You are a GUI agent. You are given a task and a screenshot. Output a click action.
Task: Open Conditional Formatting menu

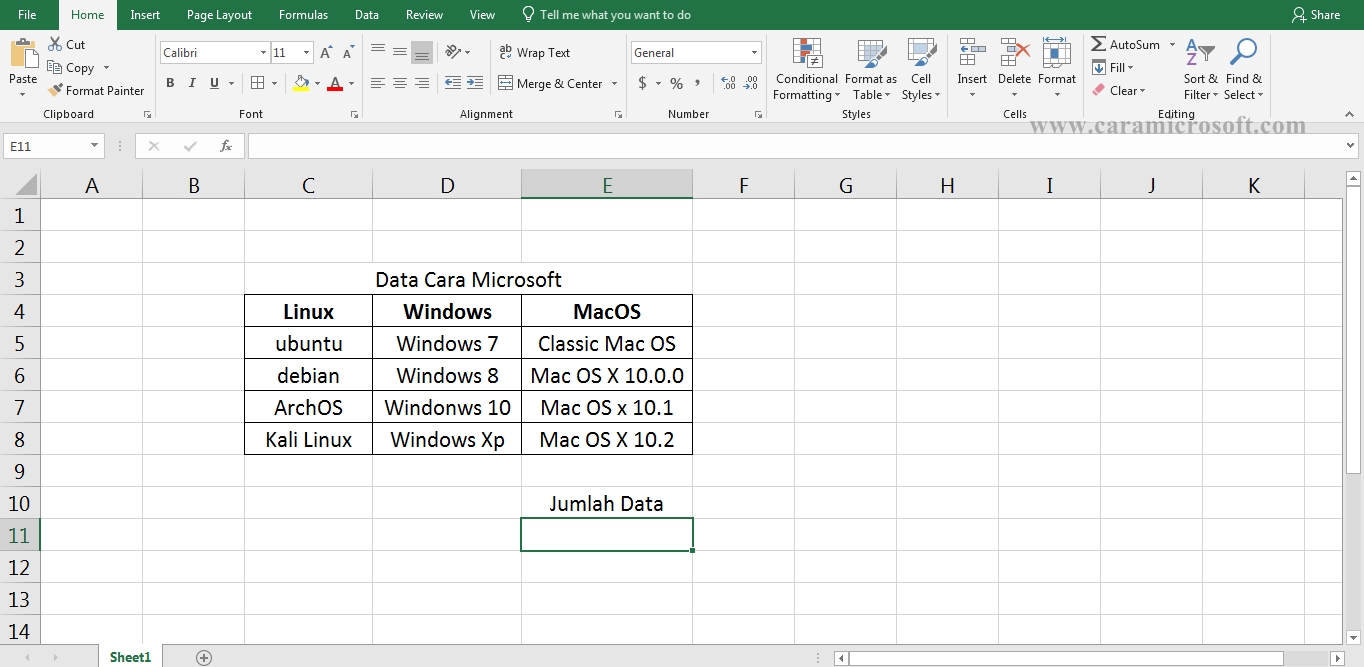coord(806,70)
